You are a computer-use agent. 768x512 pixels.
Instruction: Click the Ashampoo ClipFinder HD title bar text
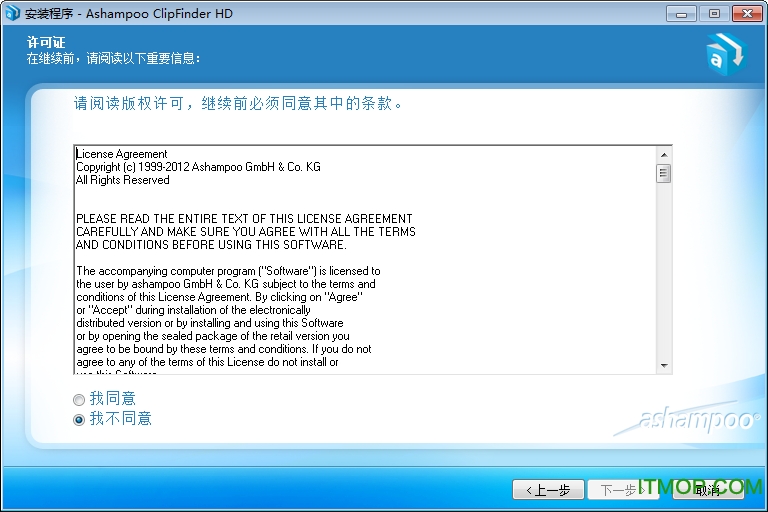click(x=160, y=14)
